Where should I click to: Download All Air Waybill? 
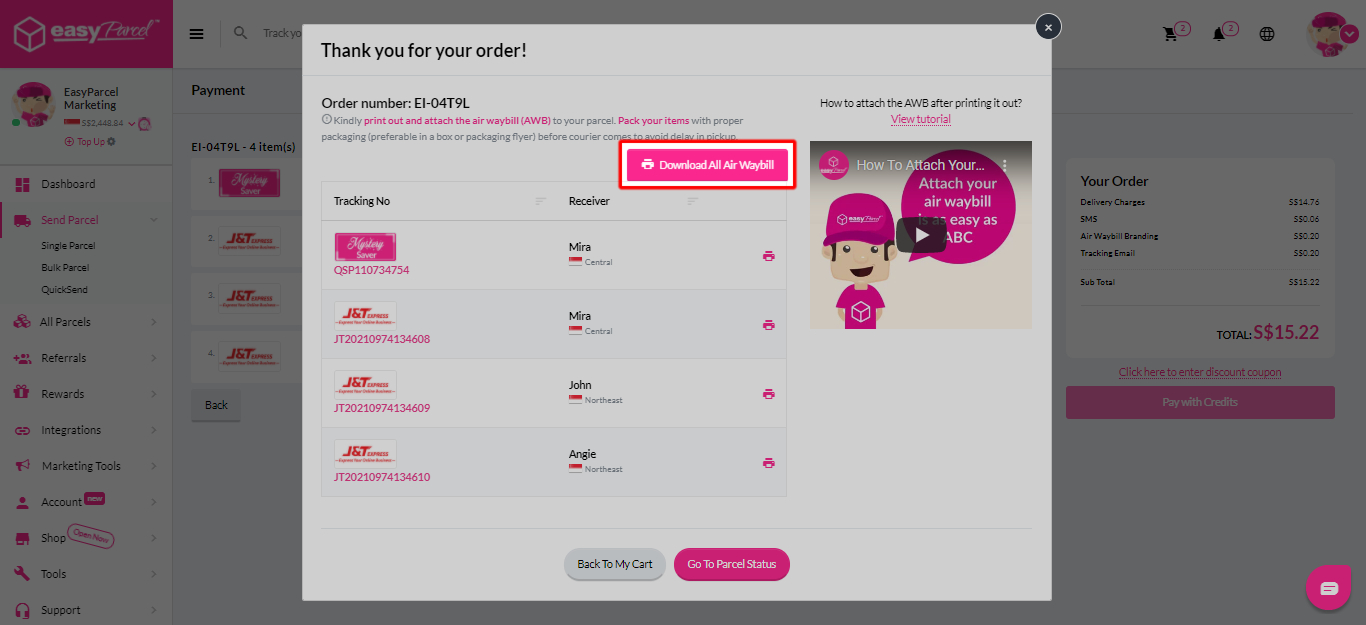click(707, 163)
